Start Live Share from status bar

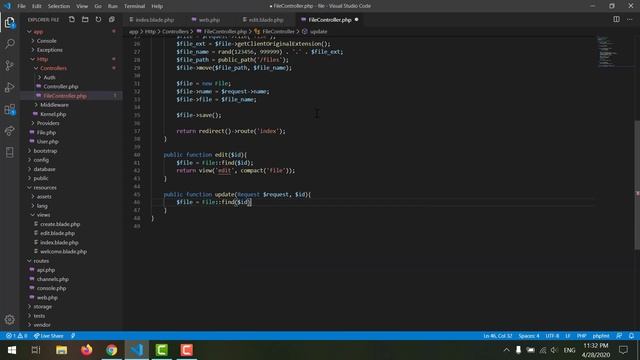click(x=49, y=336)
